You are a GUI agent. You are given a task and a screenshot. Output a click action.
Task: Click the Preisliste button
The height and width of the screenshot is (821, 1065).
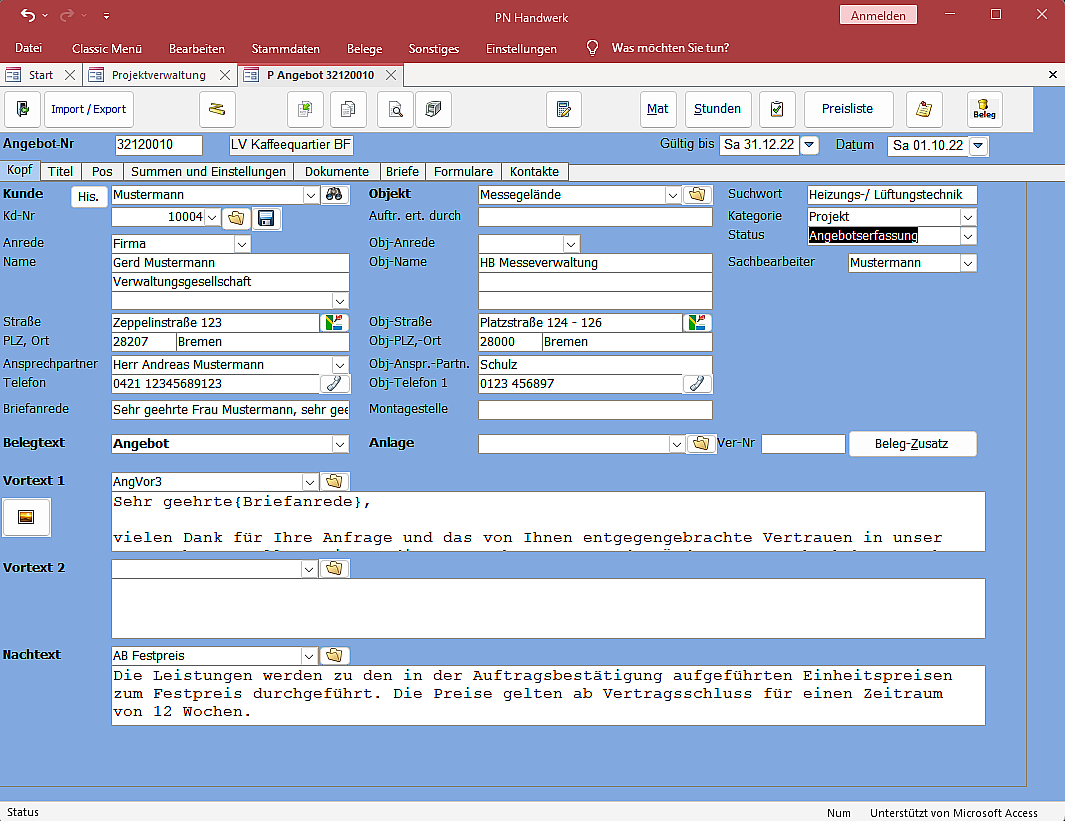pyautogui.click(x=847, y=109)
